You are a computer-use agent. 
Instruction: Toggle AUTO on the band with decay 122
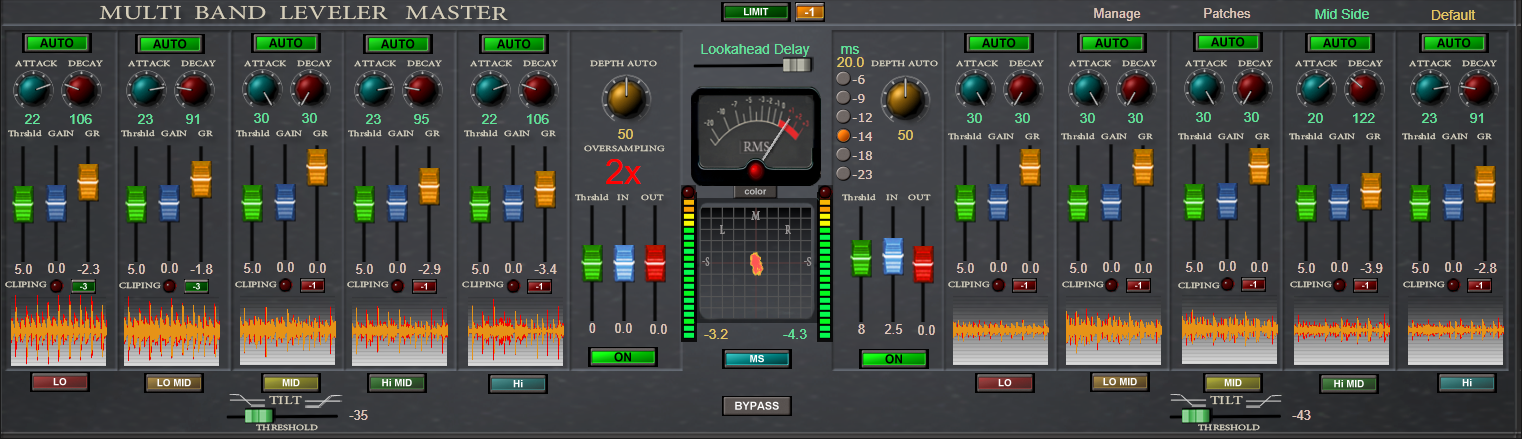click(x=1340, y=43)
